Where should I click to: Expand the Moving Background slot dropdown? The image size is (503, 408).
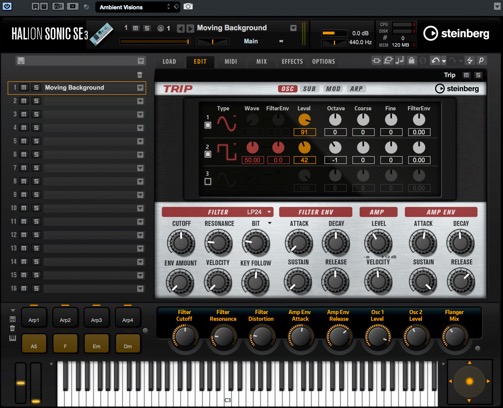click(x=140, y=88)
